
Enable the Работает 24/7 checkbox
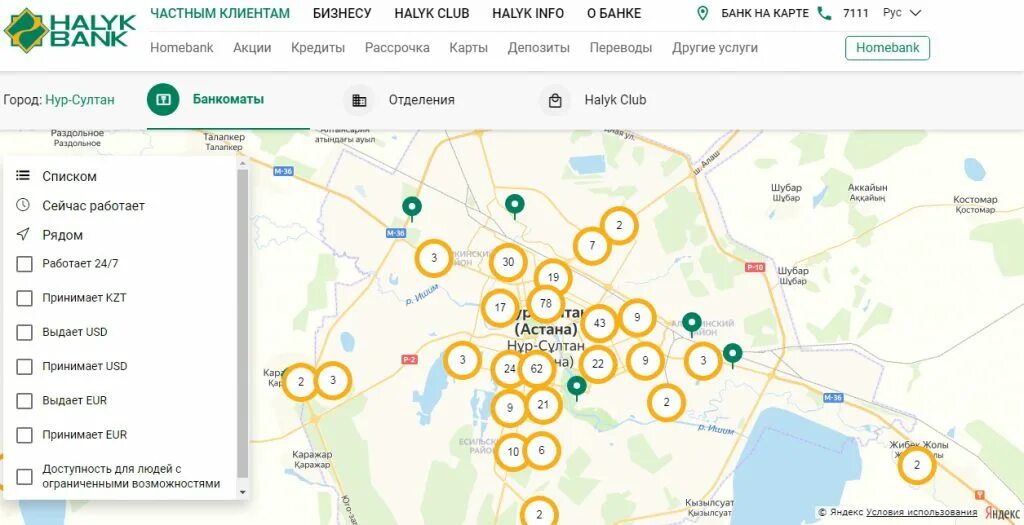[x=24, y=264]
